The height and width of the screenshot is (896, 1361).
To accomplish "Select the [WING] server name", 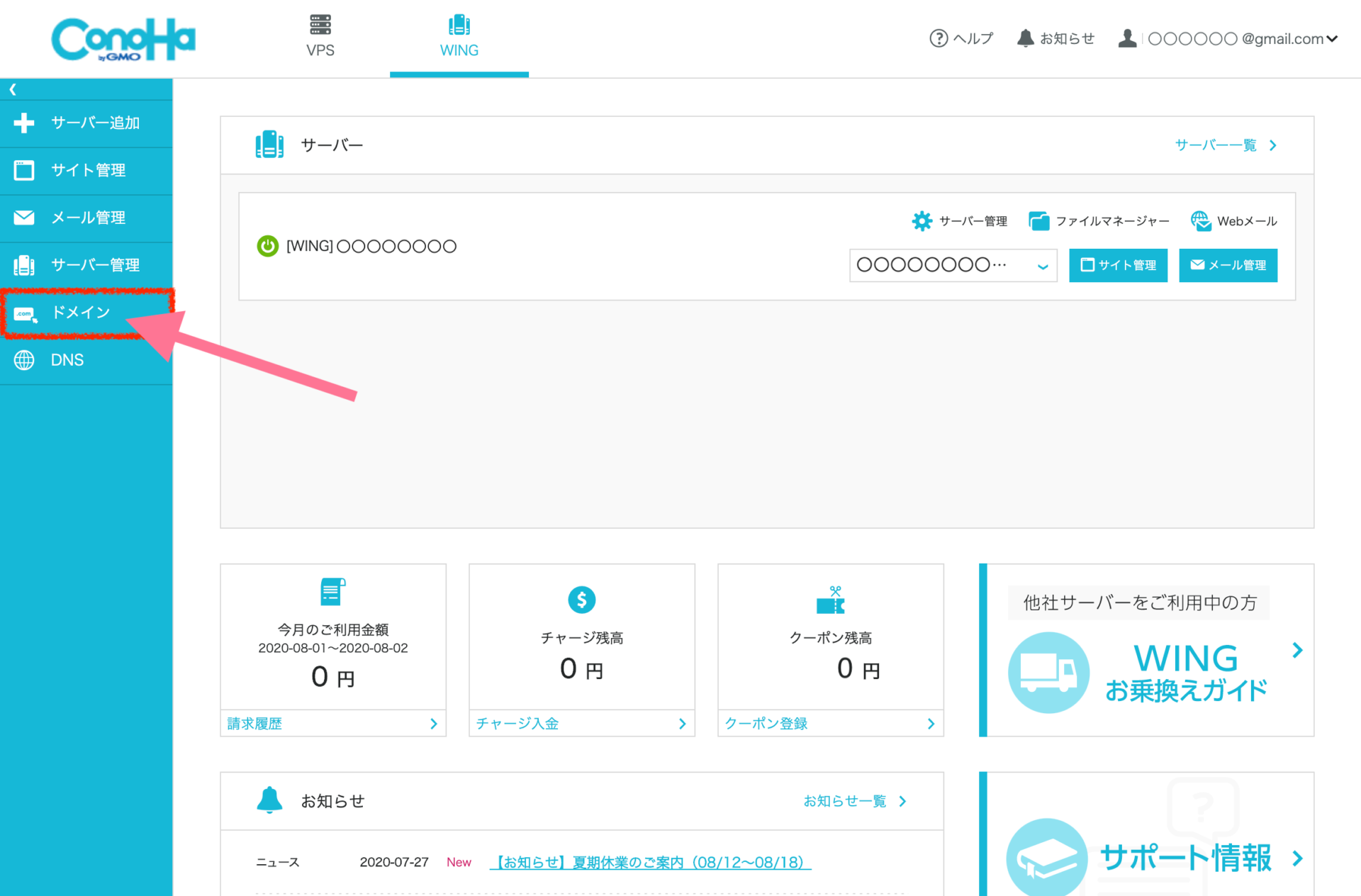I will pyautogui.click(x=371, y=246).
